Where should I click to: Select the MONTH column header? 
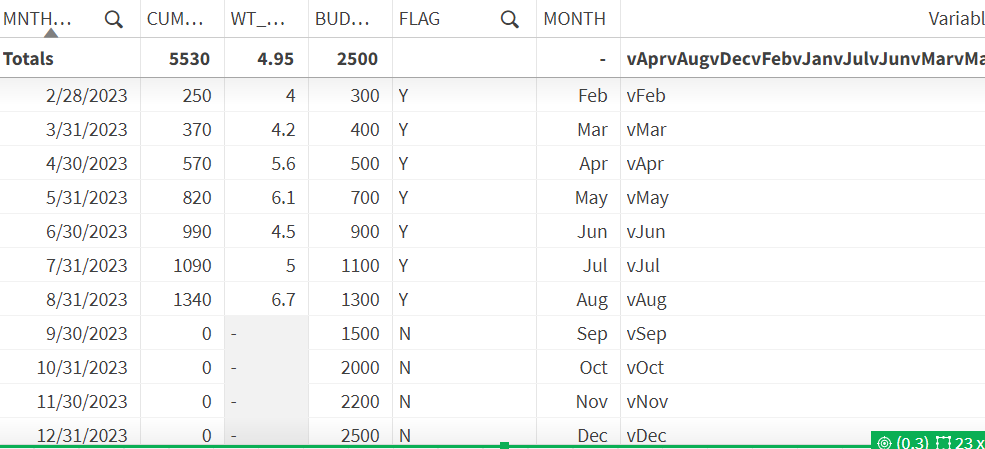(x=574, y=19)
